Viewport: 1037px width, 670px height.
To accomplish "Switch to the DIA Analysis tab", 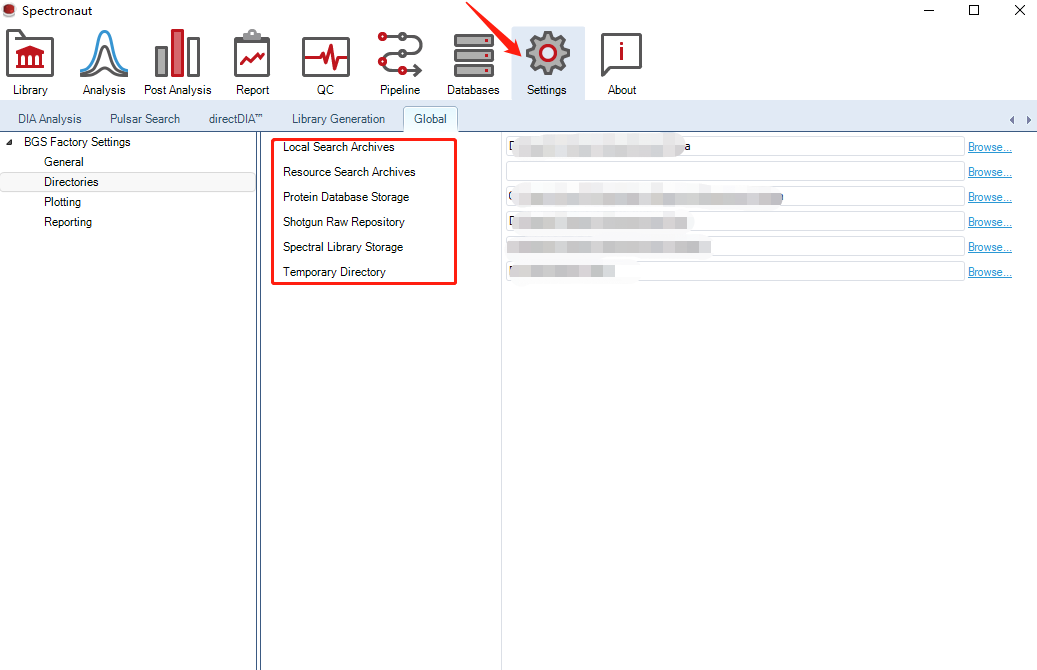I will tap(50, 119).
